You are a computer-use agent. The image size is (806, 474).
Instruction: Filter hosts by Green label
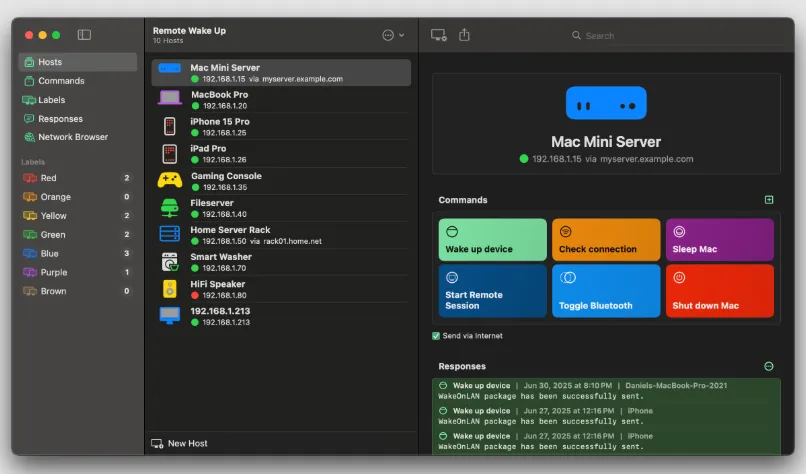coord(77,234)
